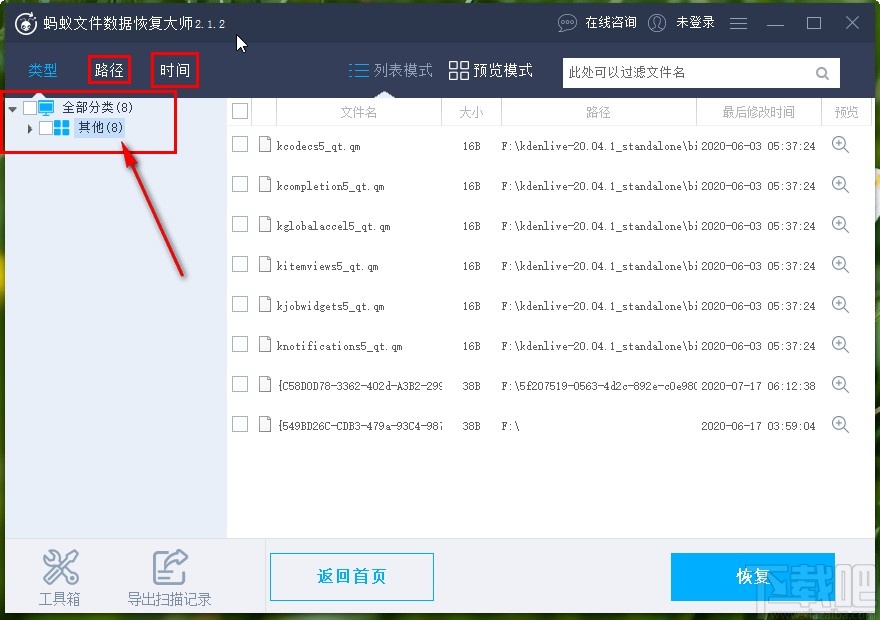This screenshot has width=880, height=620.
Task: Click timestamp 2020-07-17 06:12:38
Action: click(758, 386)
